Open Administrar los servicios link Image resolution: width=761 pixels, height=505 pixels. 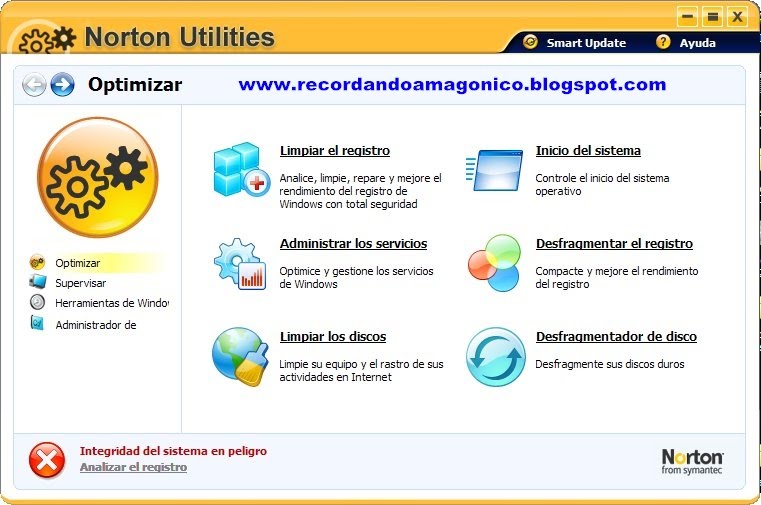(x=353, y=244)
